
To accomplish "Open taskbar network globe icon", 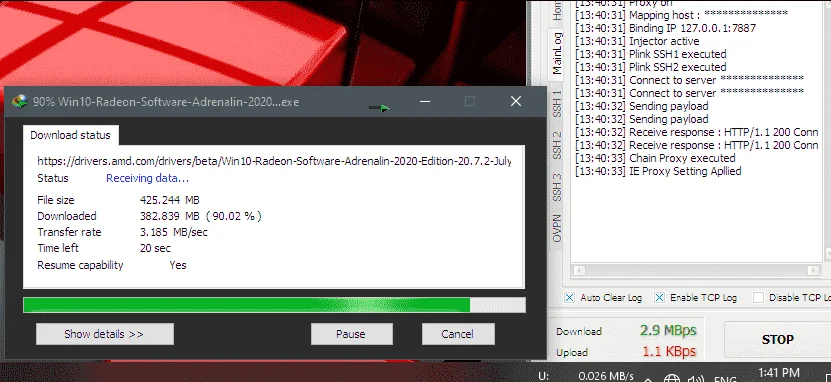I will [x=673, y=378].
